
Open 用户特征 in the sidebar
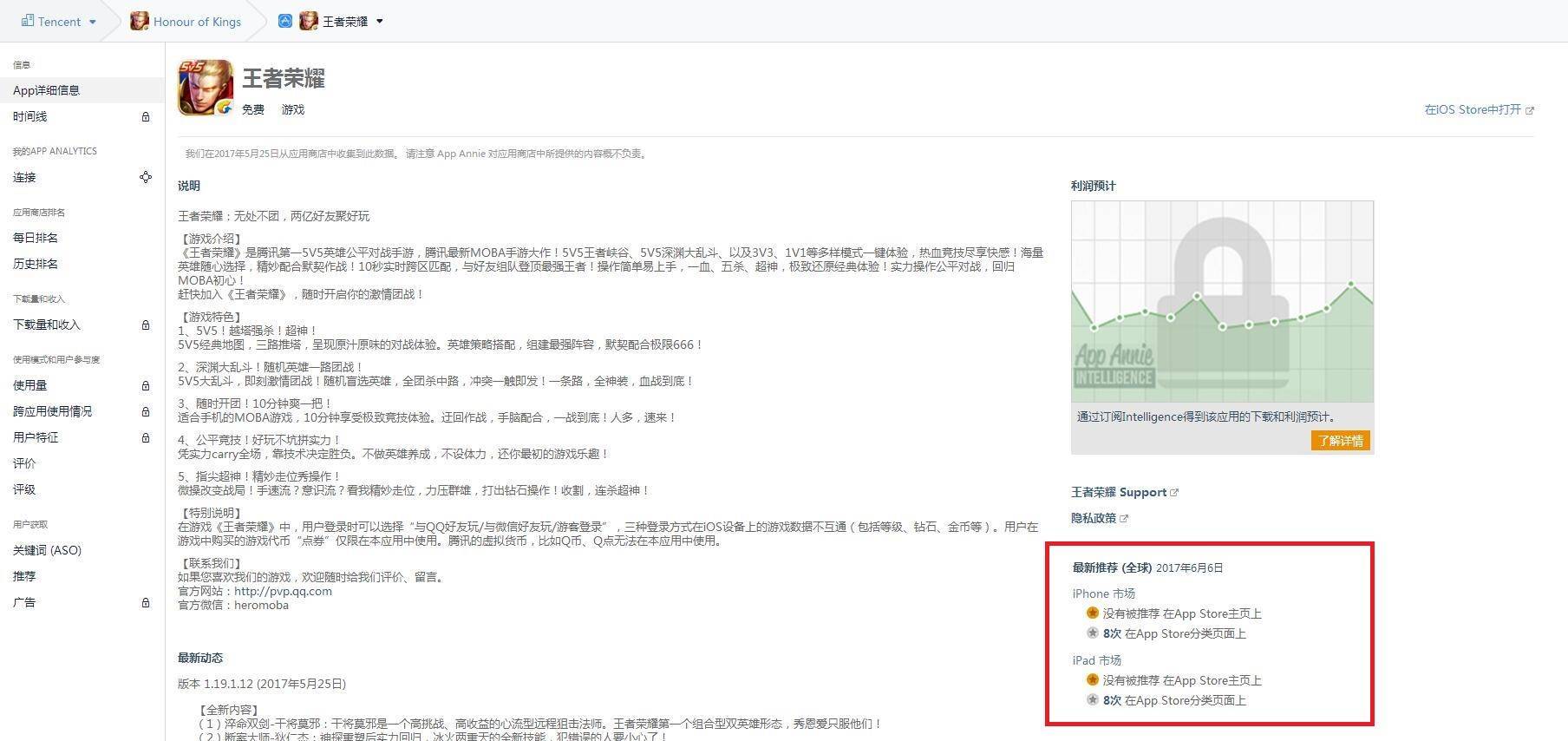click(x=36, y=437)
